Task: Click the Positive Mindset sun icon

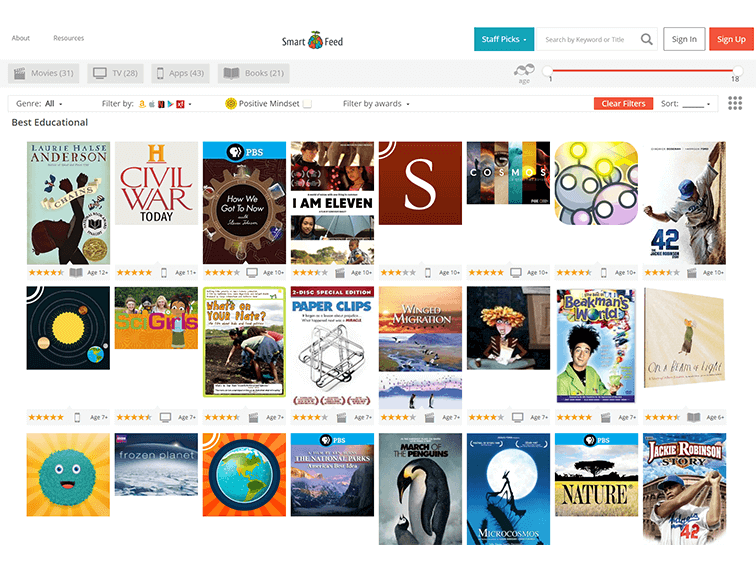Action: click(231, 103)
